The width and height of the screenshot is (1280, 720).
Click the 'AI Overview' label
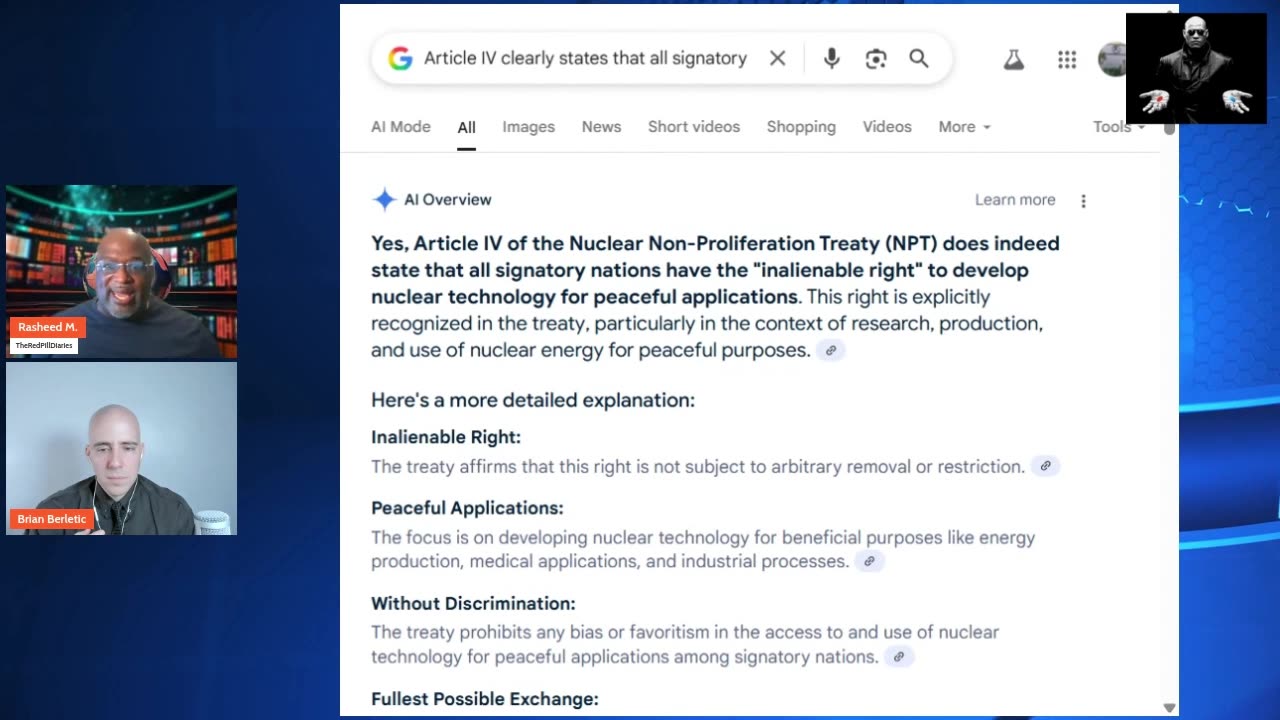(x=447, y=200)
